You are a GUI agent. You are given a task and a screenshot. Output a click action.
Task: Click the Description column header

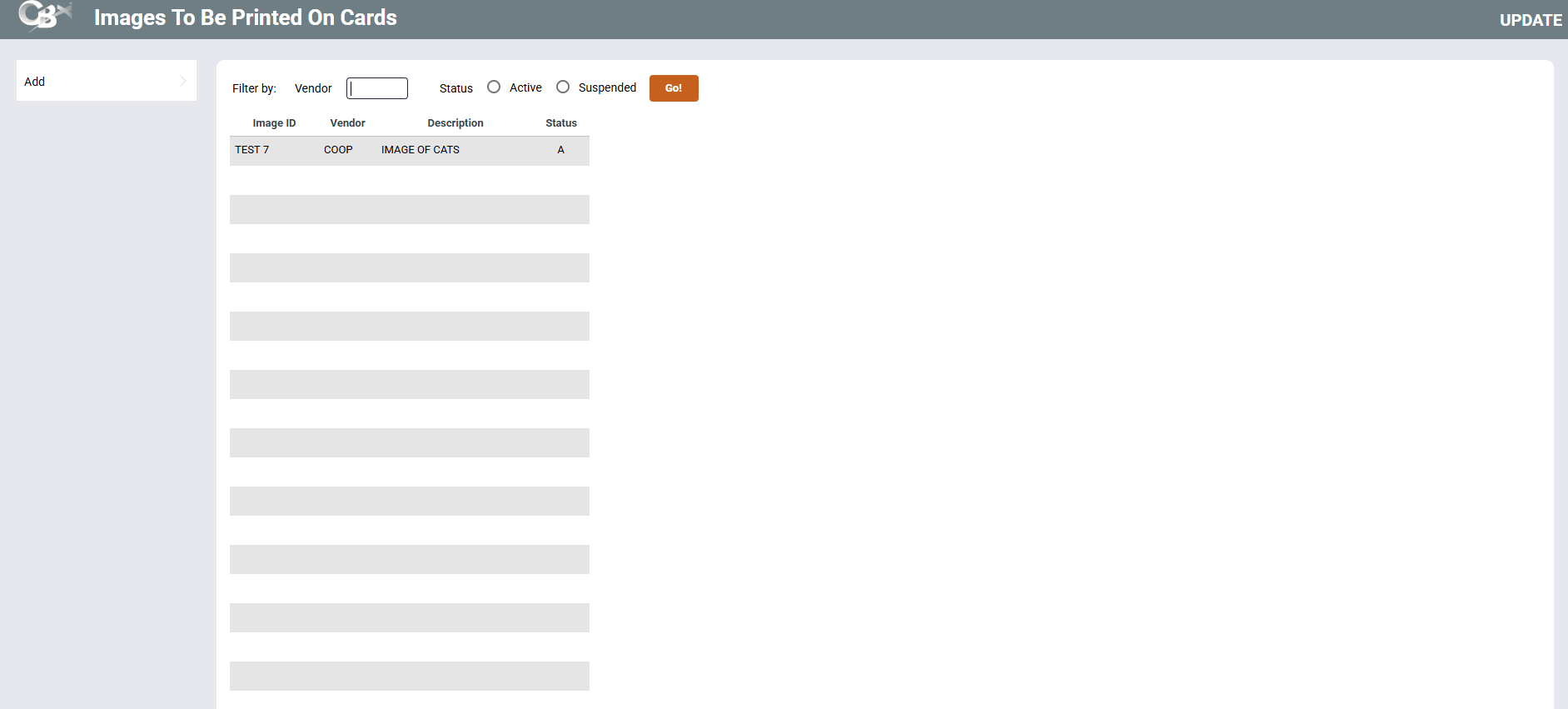(455, 123)
